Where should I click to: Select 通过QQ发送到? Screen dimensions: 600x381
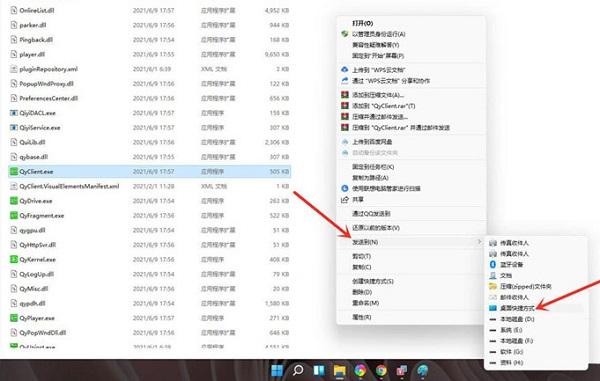tap(371, 213)
